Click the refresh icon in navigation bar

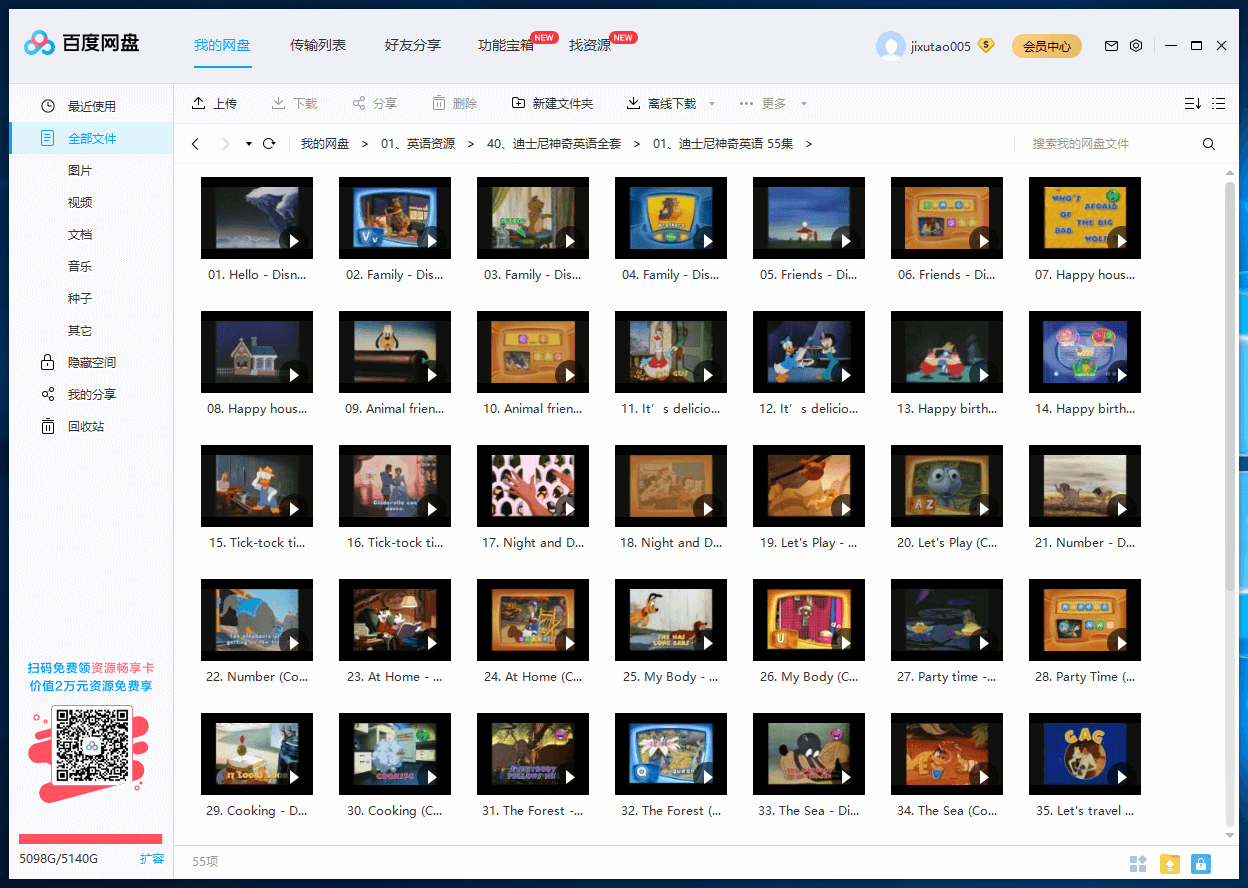(x=269, y=144)
